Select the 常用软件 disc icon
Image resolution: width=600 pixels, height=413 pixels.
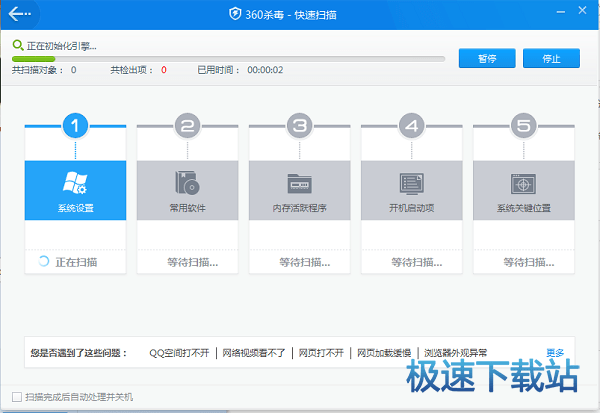coord(187,184)
